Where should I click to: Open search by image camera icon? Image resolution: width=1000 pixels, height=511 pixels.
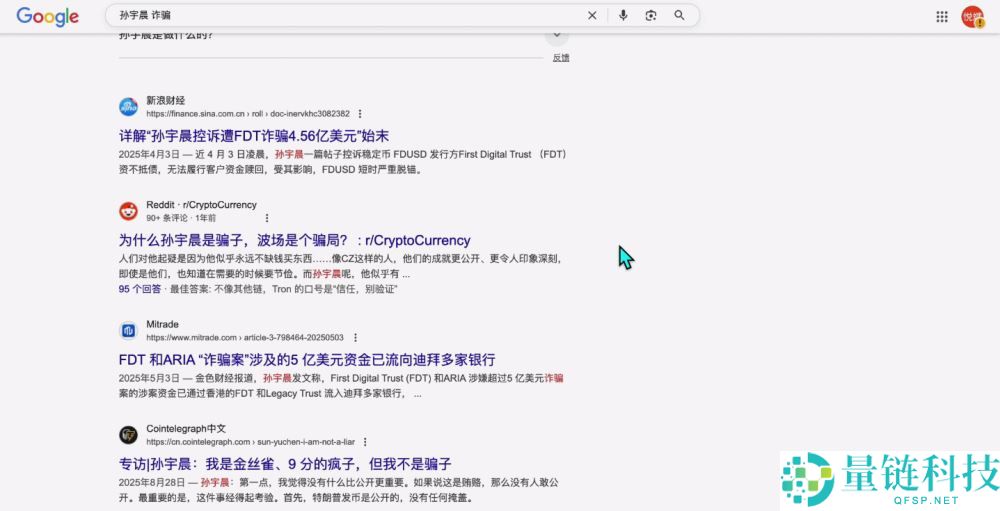651,15
